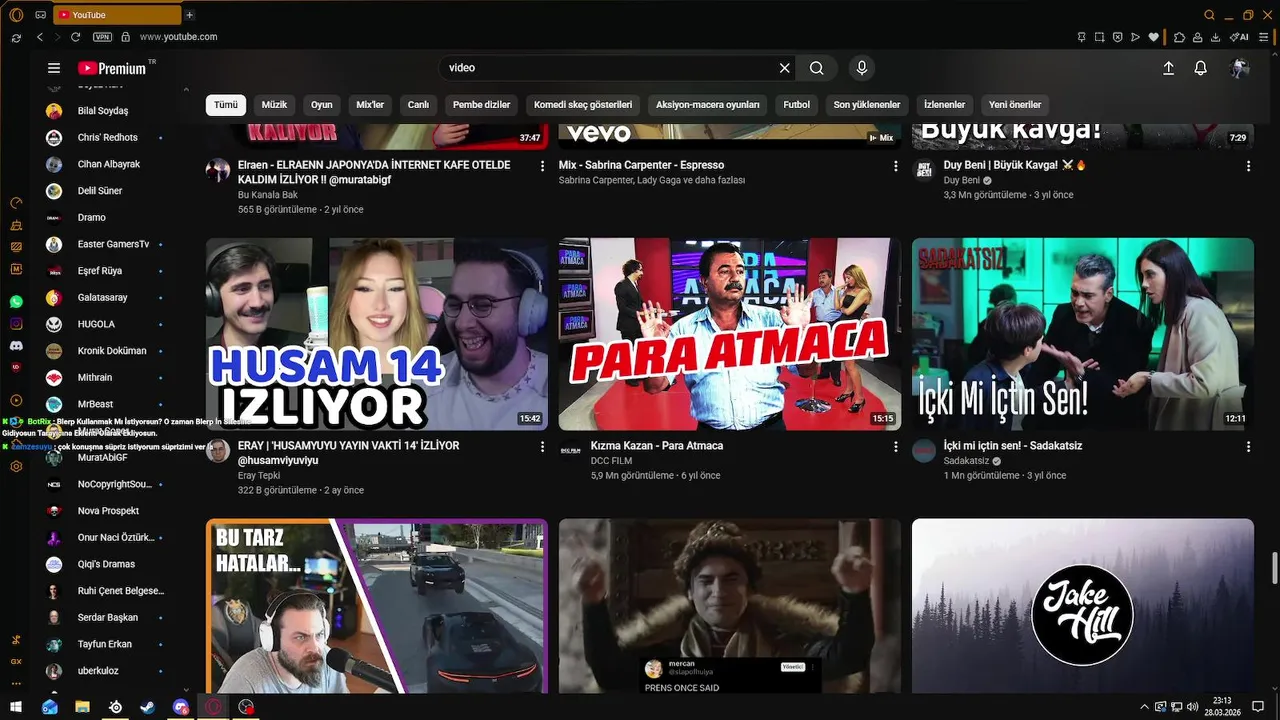
Task: Open options menu for ERAY HUSAMVUYU video
Action: click(543, 447)
